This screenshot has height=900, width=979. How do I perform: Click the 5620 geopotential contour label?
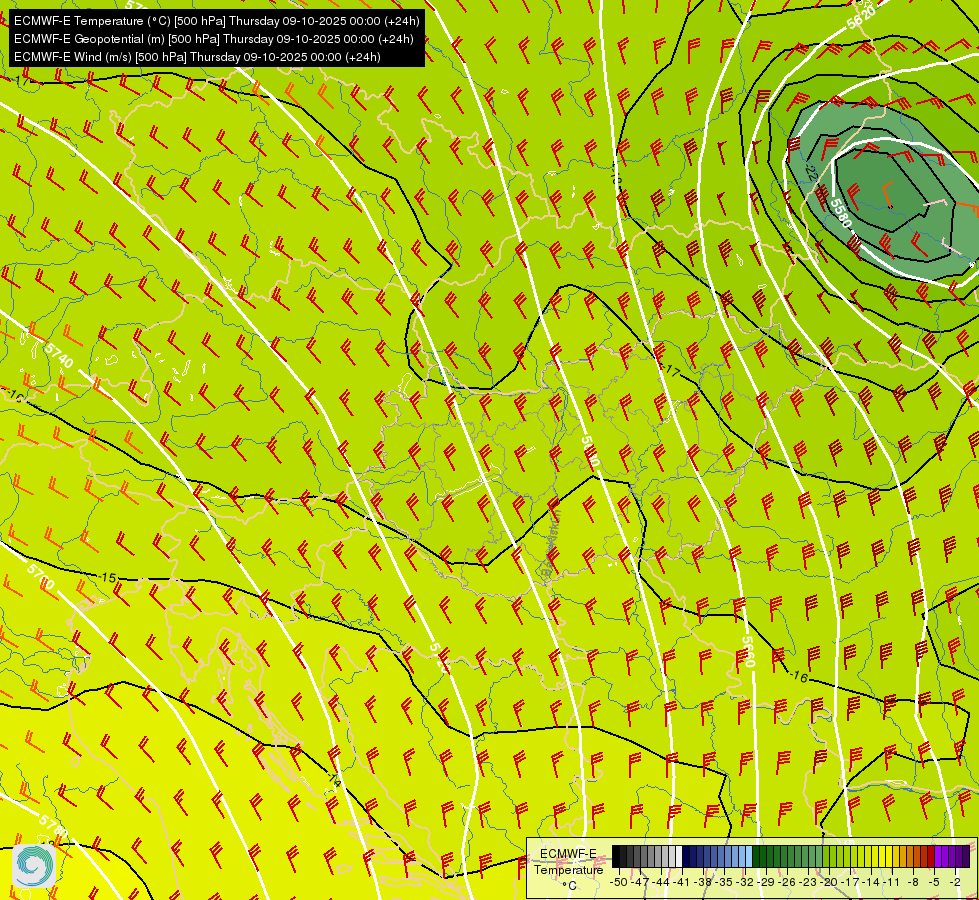[862, 16]
